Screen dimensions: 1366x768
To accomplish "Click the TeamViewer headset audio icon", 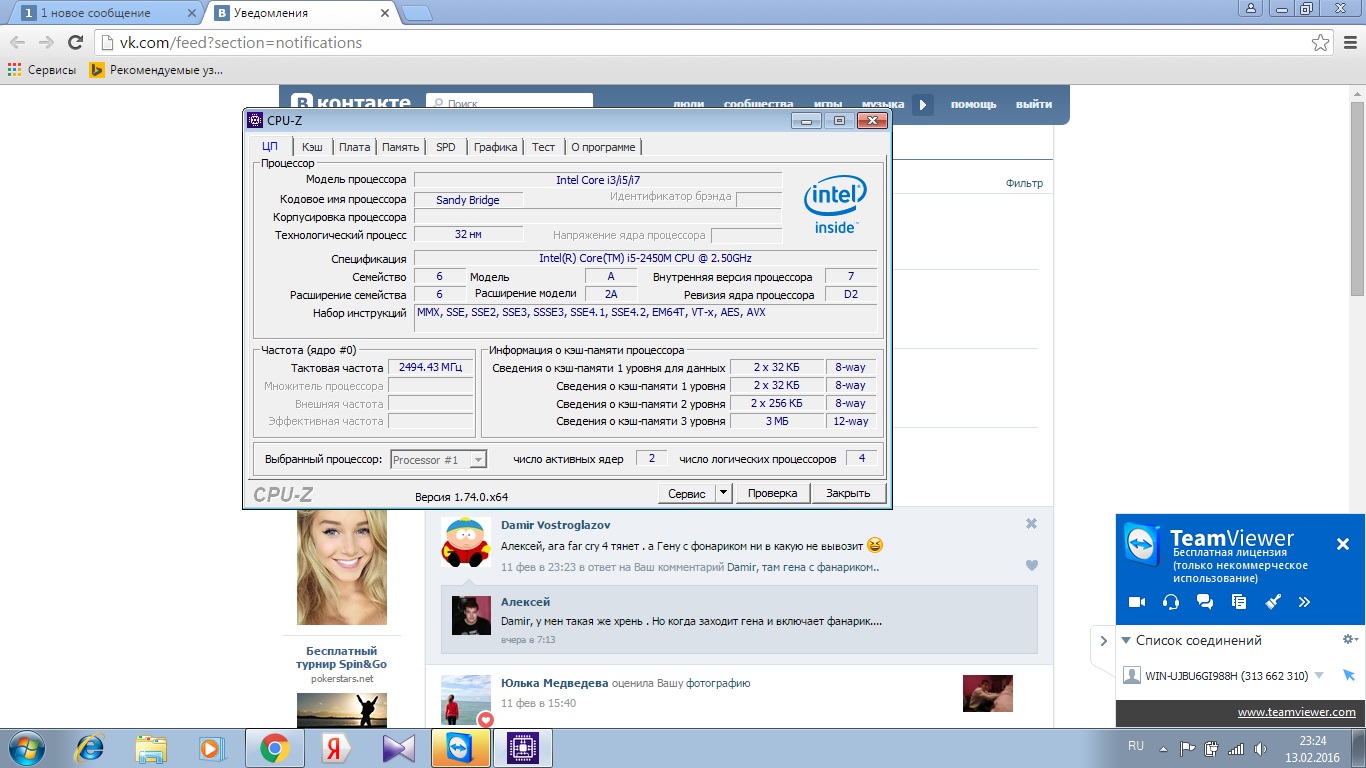I will click(1171, 602).
